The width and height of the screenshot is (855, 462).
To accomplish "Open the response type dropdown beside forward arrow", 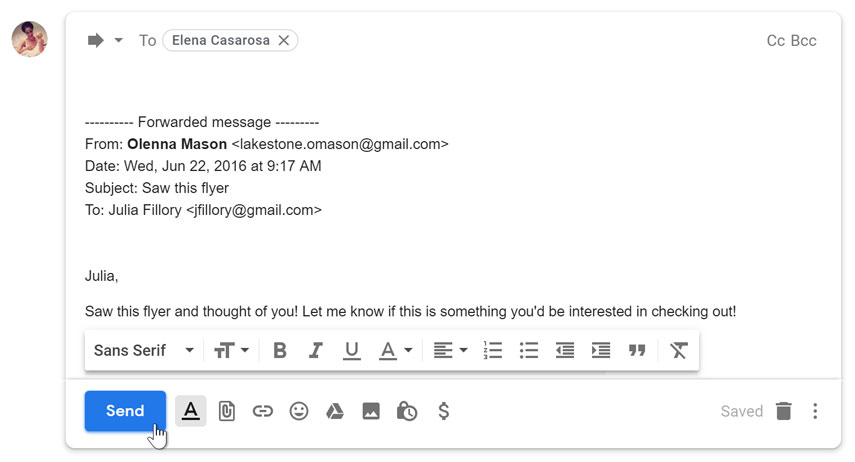I will pos(118,40).
